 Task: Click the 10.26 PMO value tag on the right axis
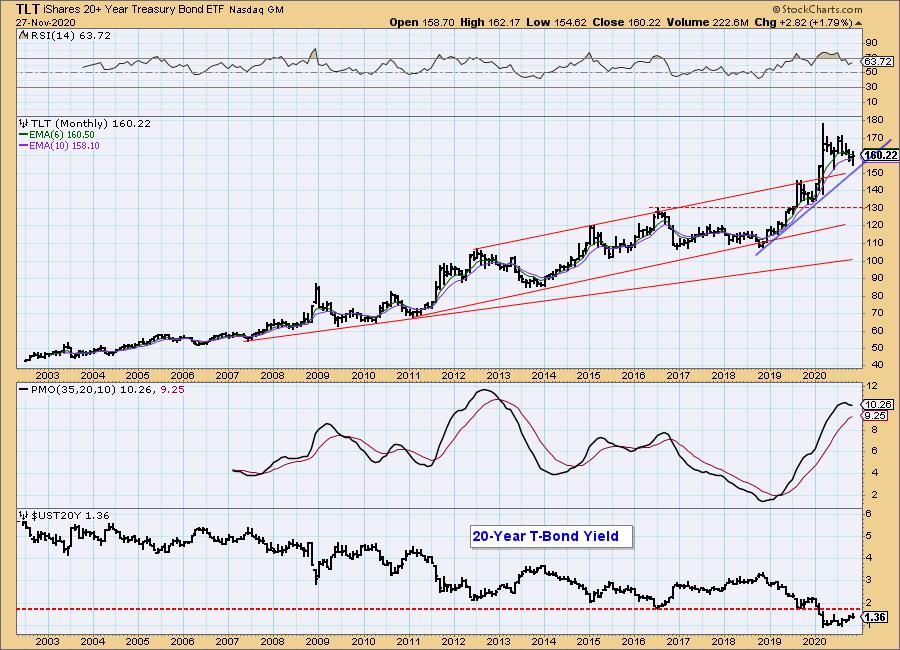[x=876, y=405]
